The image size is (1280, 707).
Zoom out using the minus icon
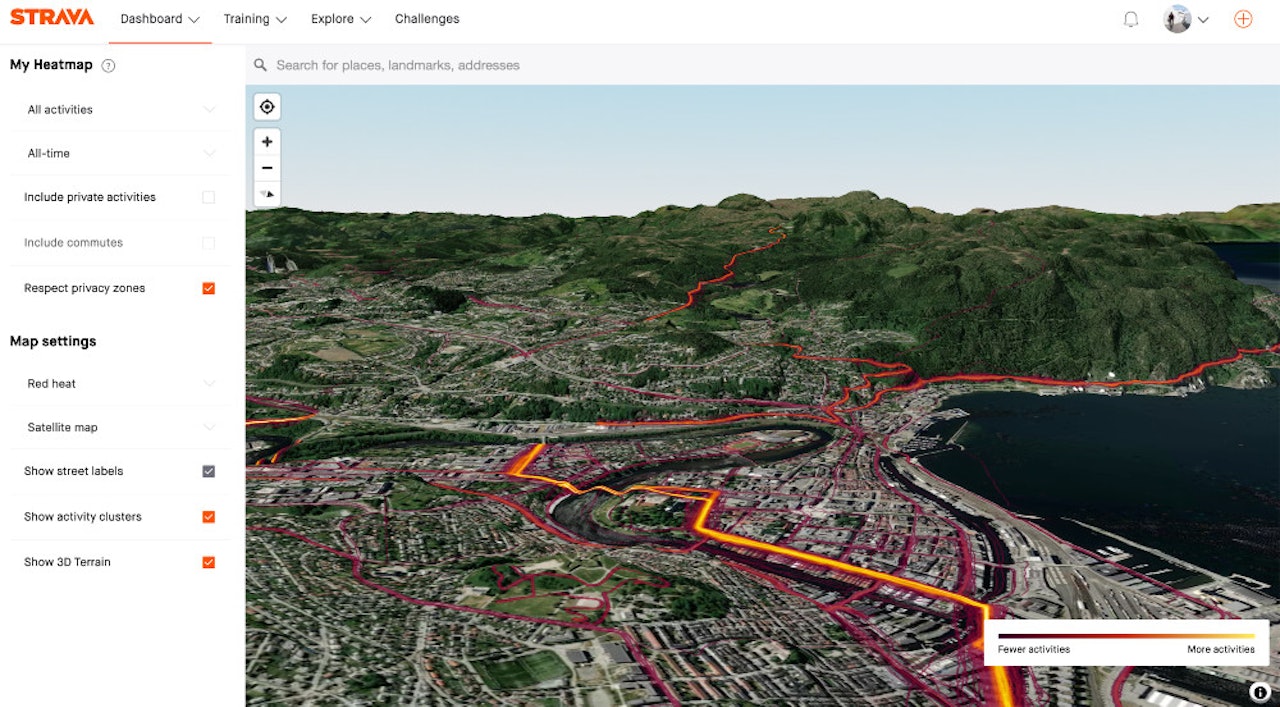(x=267, y=167)
